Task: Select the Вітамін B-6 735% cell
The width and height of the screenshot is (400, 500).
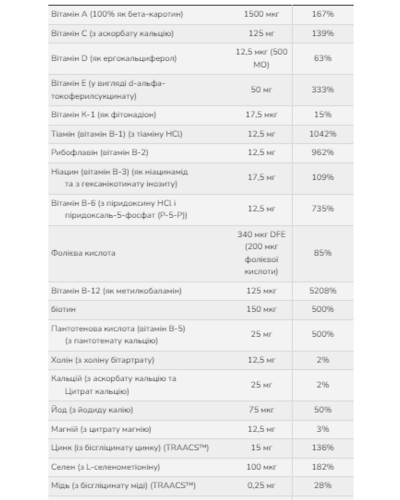Action: (x=323, y=209)
